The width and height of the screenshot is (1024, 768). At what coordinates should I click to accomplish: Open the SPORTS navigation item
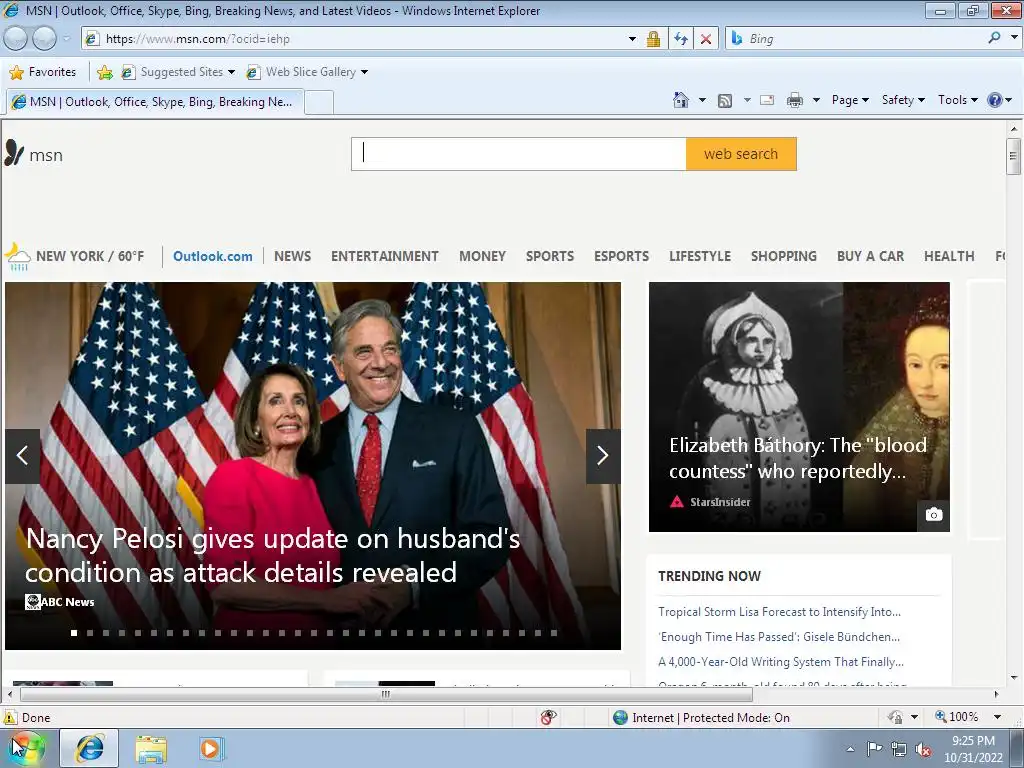[x=550, y=256]
